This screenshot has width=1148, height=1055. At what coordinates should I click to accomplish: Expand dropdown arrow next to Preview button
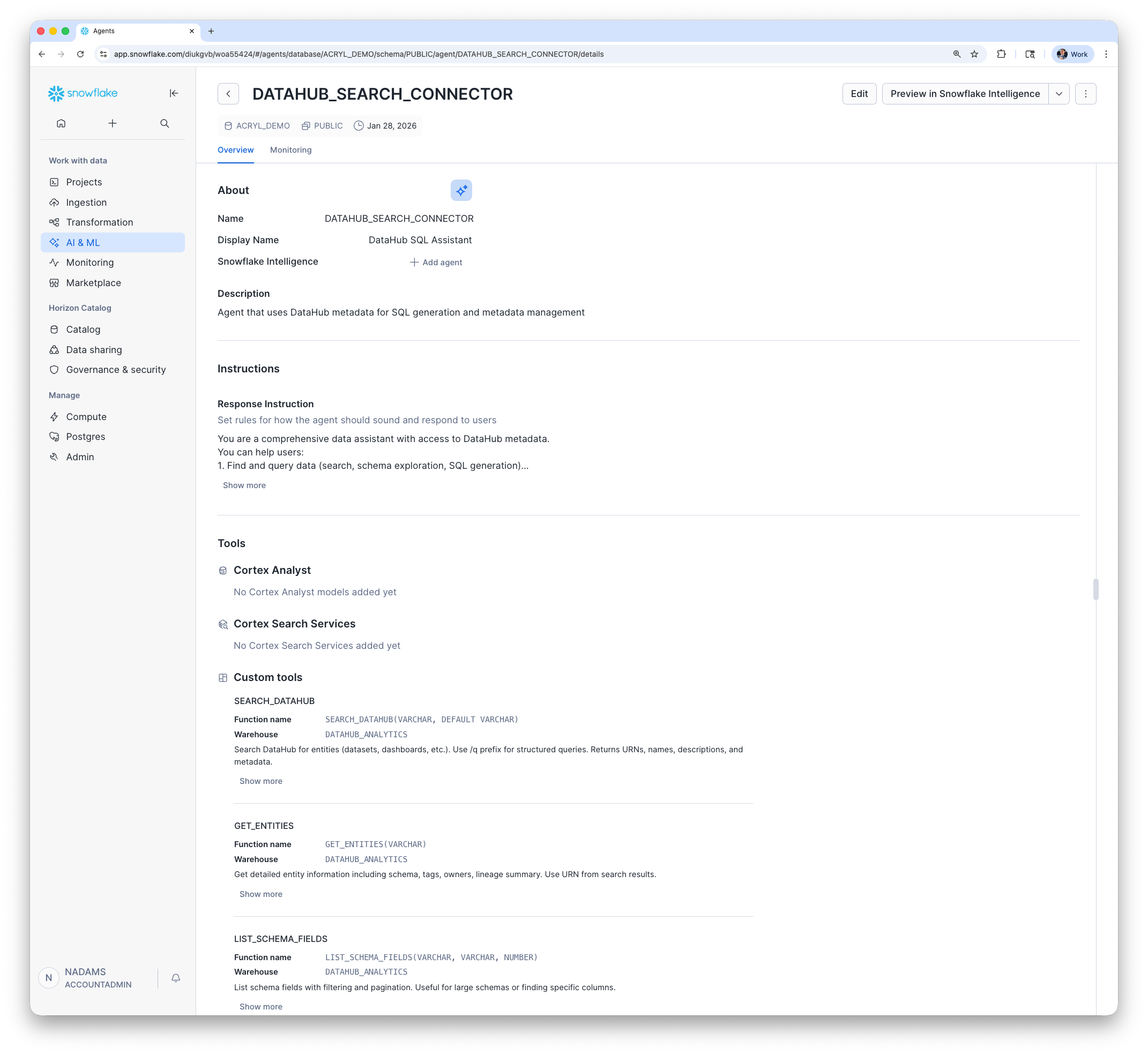point(1058,94)
